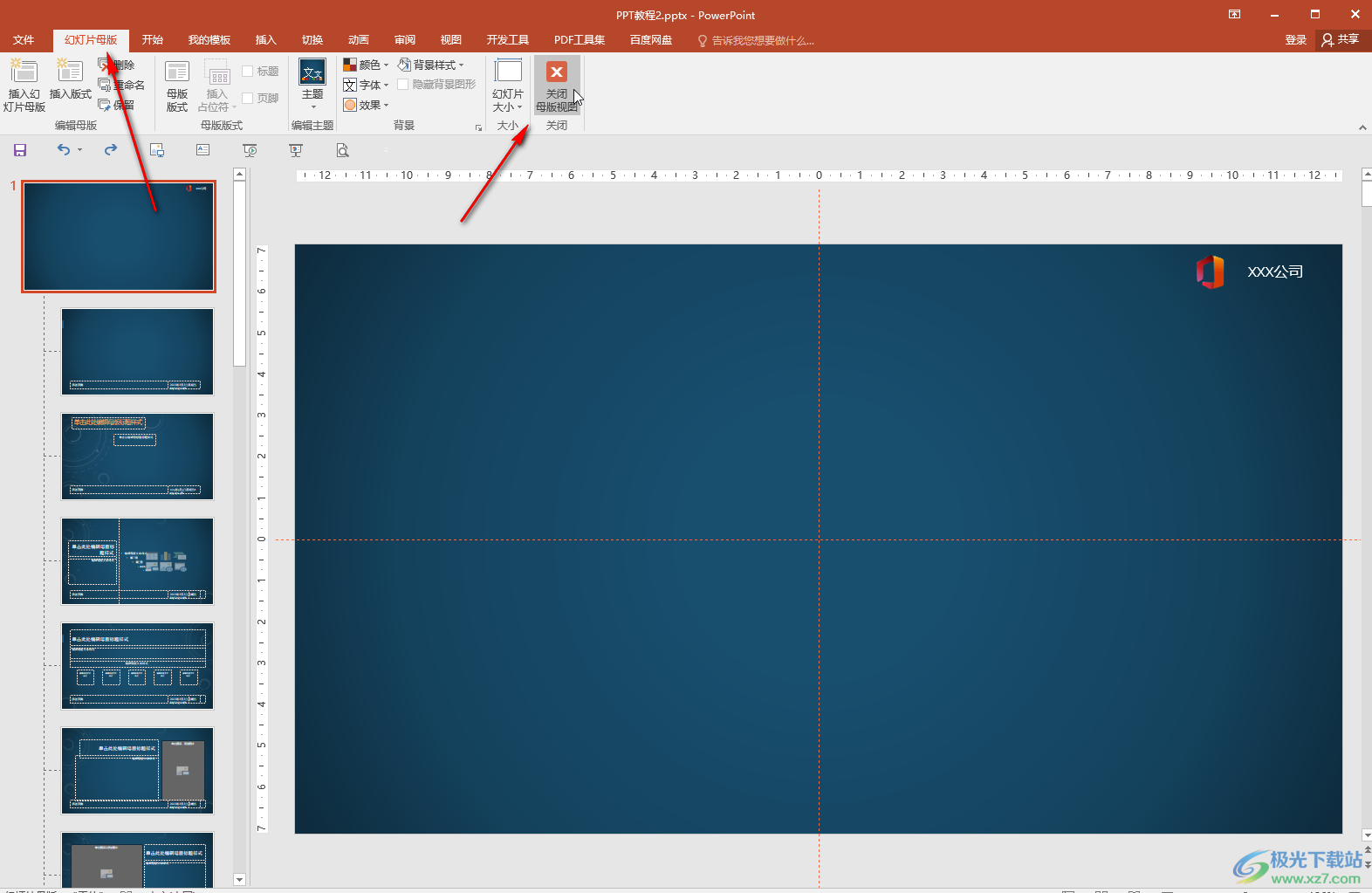Select the fifth layout thumbnail with five boxes
Viewport: 1372px width, 893px height.
pyautogui.click(x=137, y=666)
